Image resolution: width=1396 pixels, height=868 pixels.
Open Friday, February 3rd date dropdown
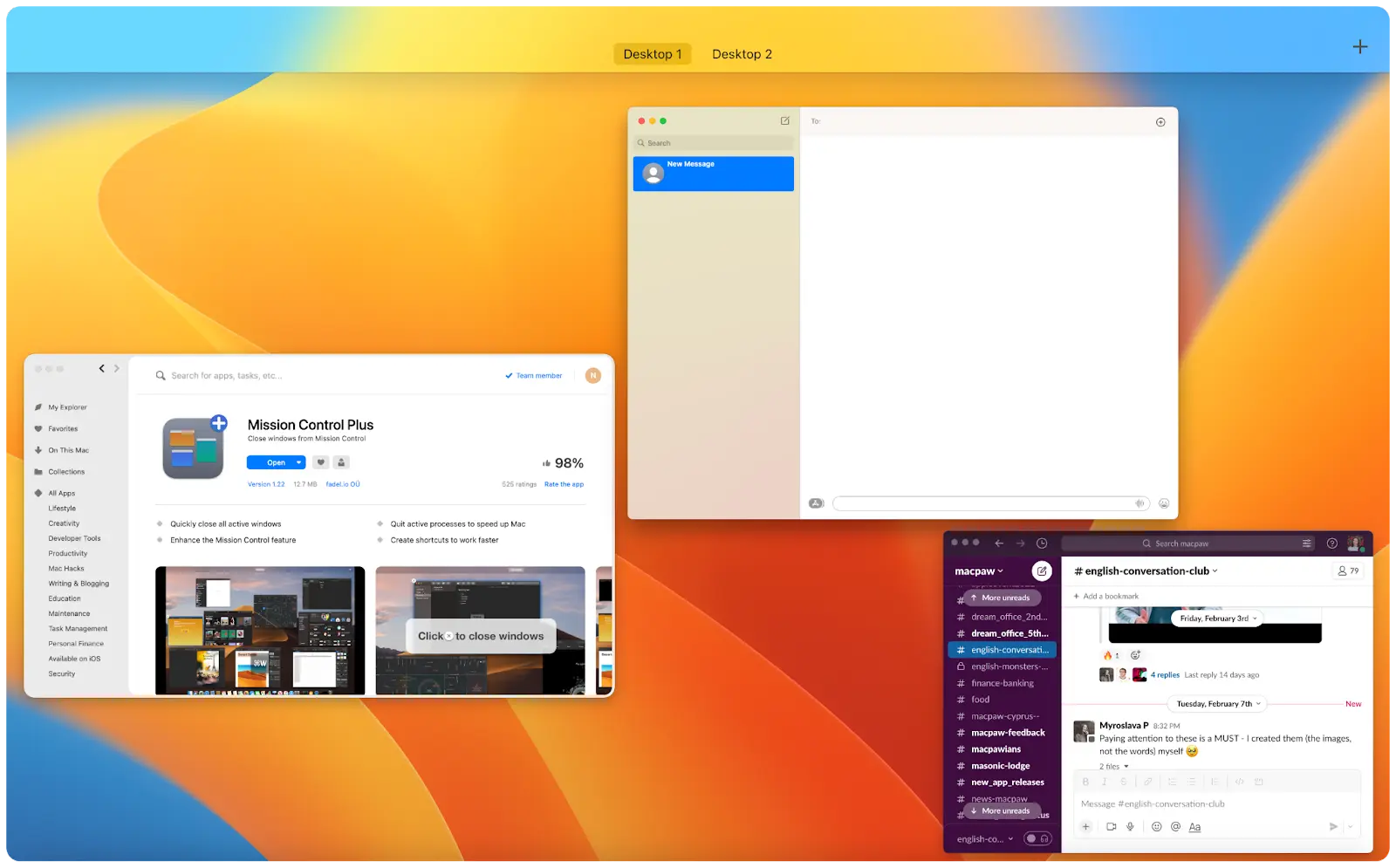(1219, 619)
